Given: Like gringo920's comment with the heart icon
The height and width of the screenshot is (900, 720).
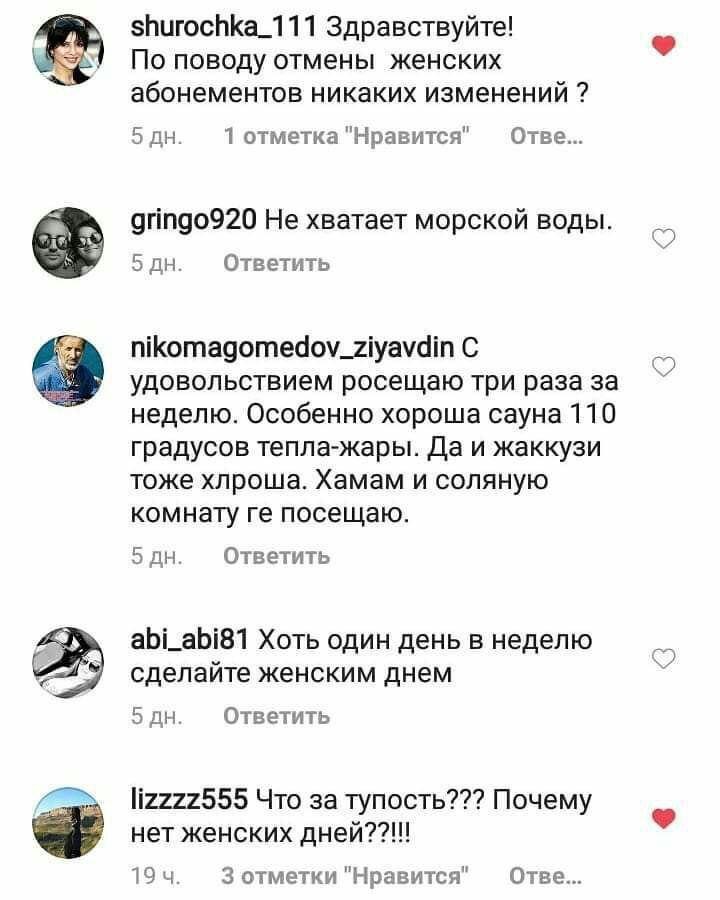Looking at the screenshot, I should [664, 238].
